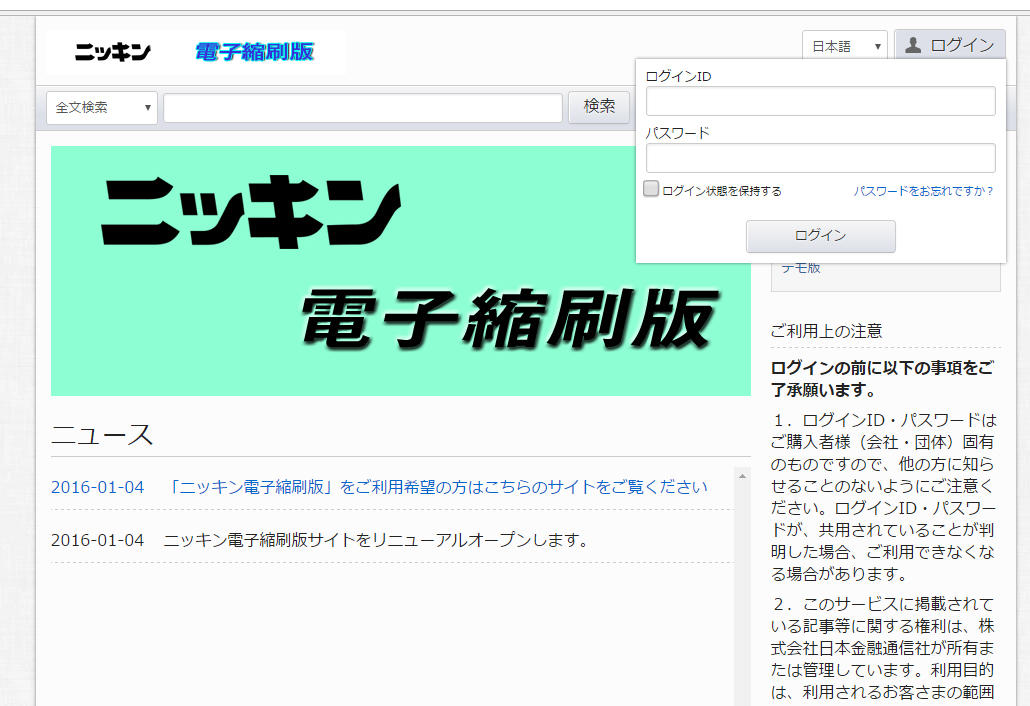Open the 全文検索 search type dropdown
The height and width of the screenshot is (706, 1030).
click(102, 108)
